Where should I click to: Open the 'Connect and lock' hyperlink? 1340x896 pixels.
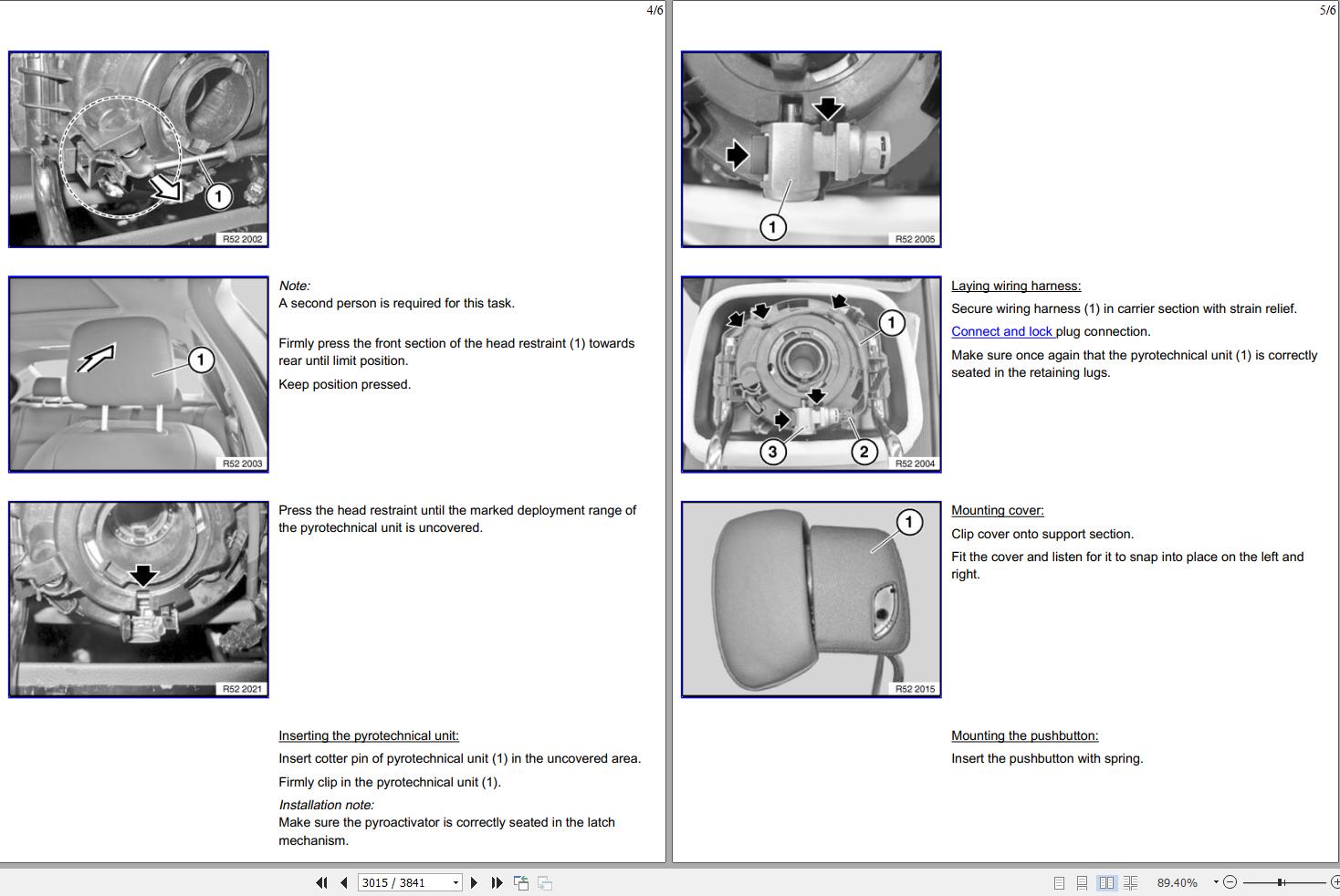(x=1002, y=331)
